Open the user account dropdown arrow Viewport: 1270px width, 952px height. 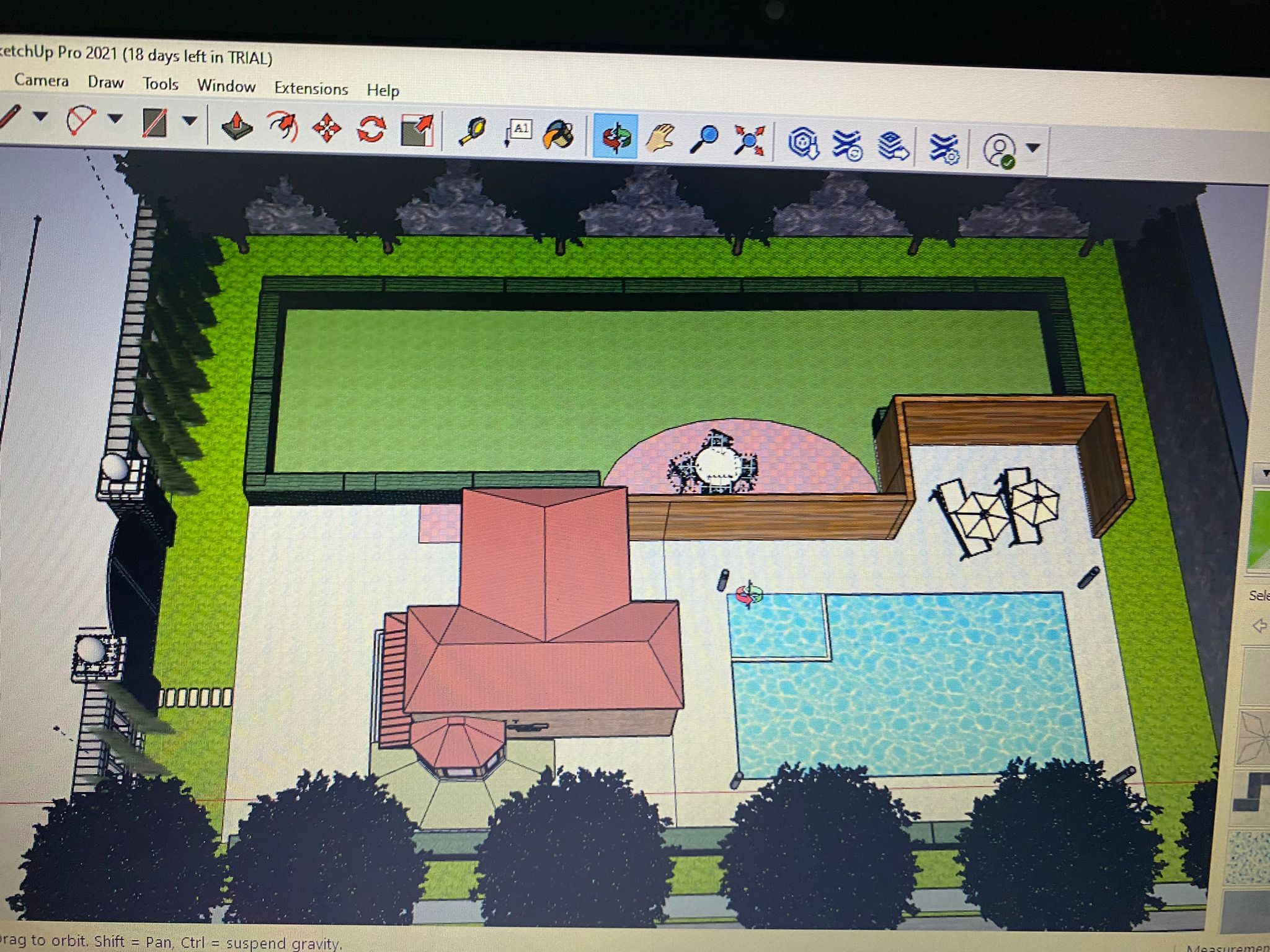pos(1033,148)
